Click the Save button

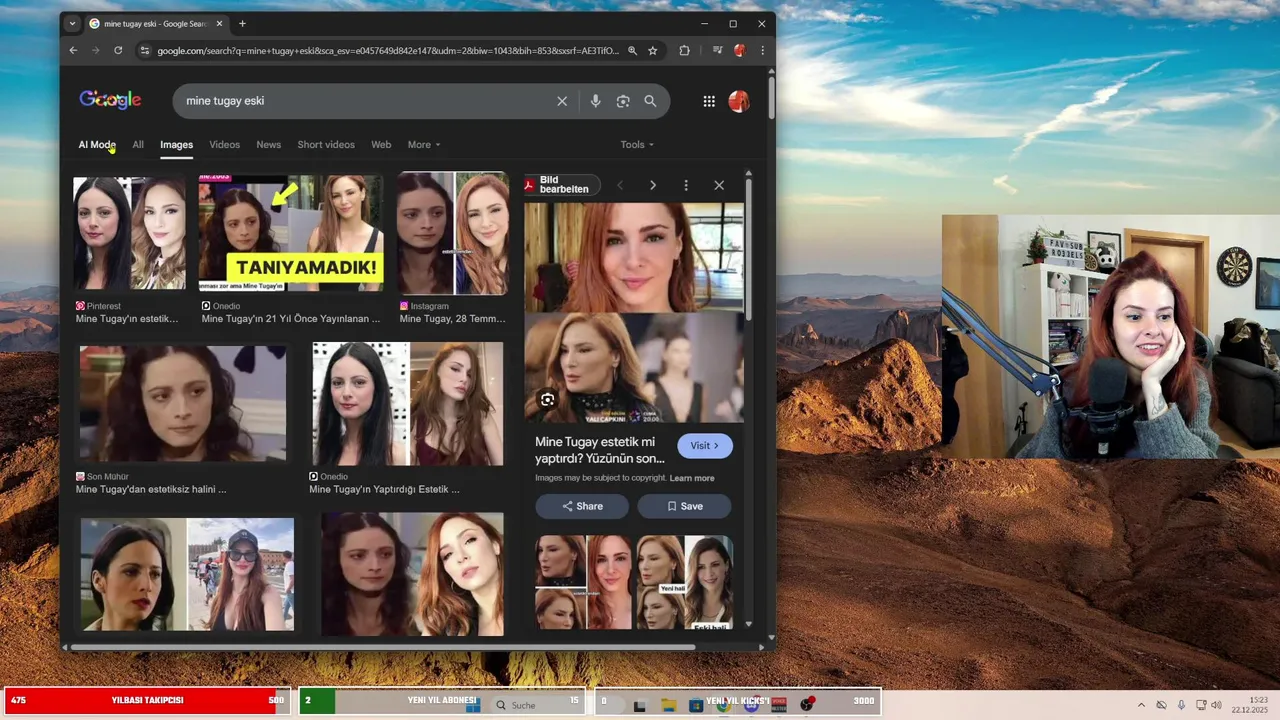[x=684, y=506]
